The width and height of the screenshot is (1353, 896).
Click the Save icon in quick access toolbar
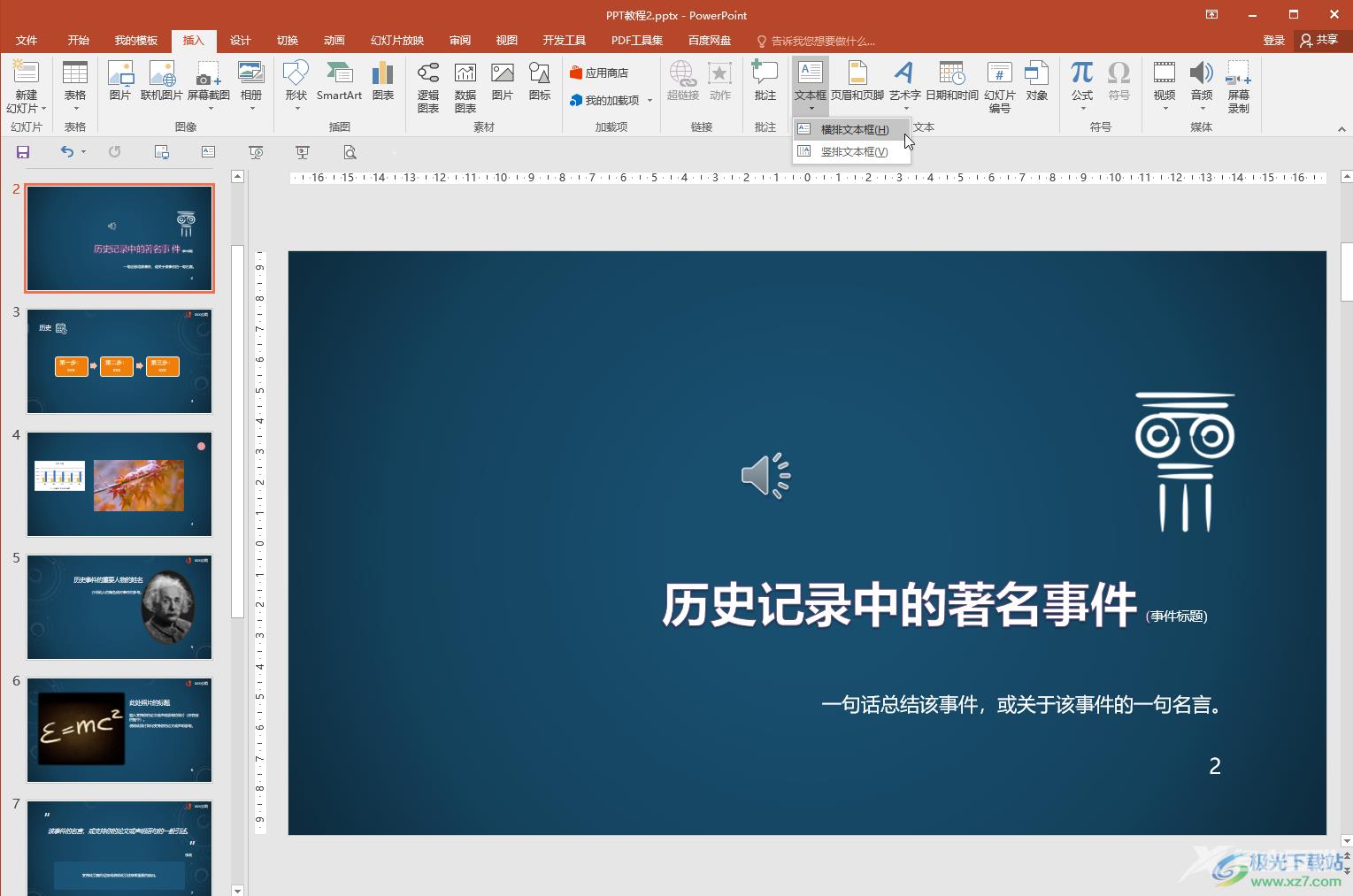pos(23,152)
